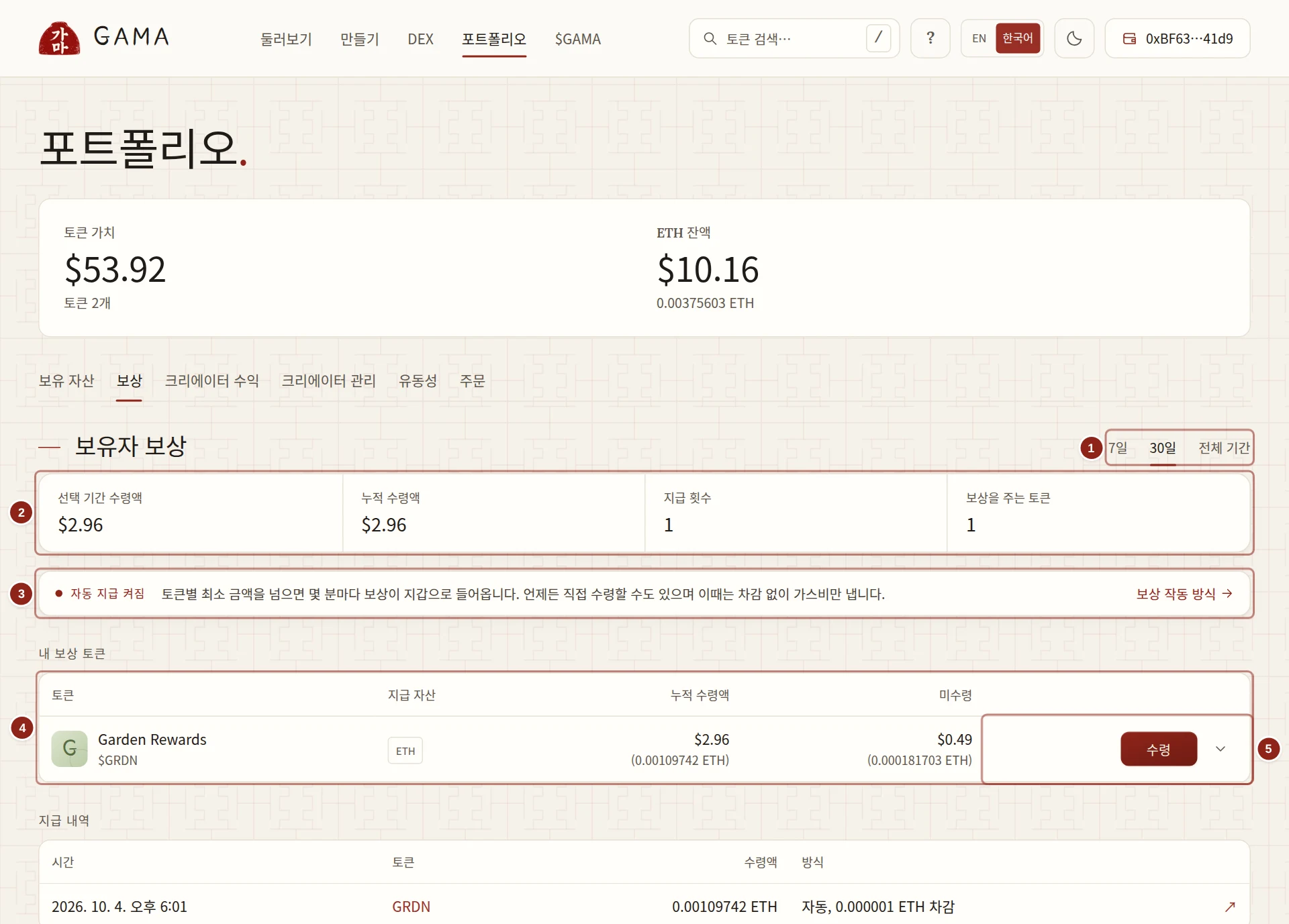Click the 자동 지급 켜짐 status label
The image size is (1289, 924).
(107, 593)
